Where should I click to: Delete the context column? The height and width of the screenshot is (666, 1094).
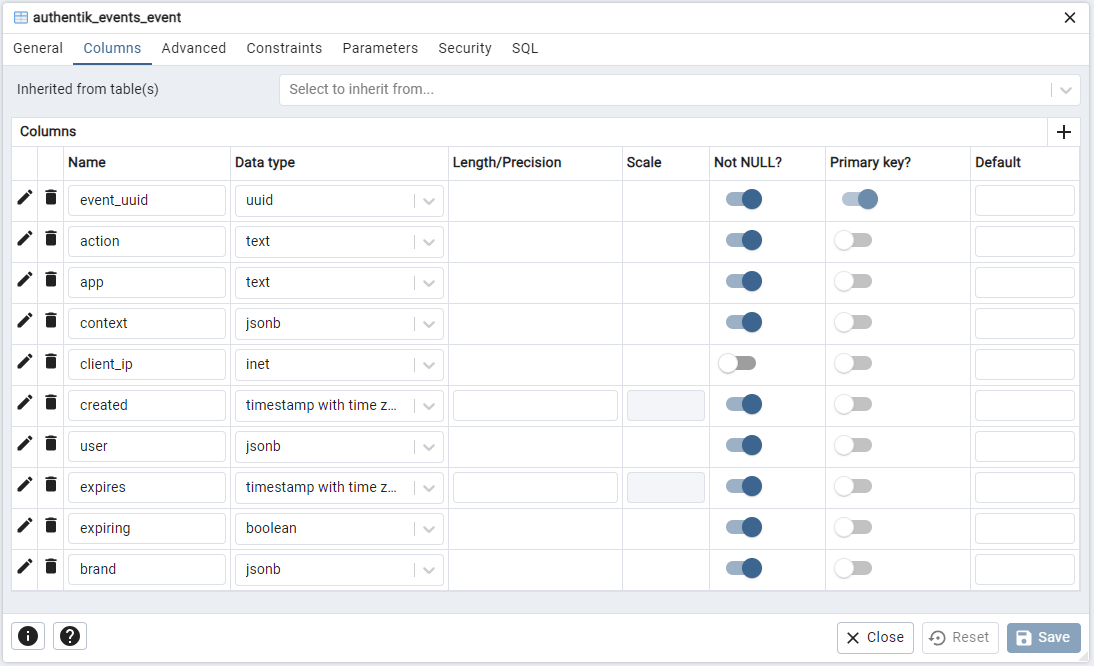[51, 321]
